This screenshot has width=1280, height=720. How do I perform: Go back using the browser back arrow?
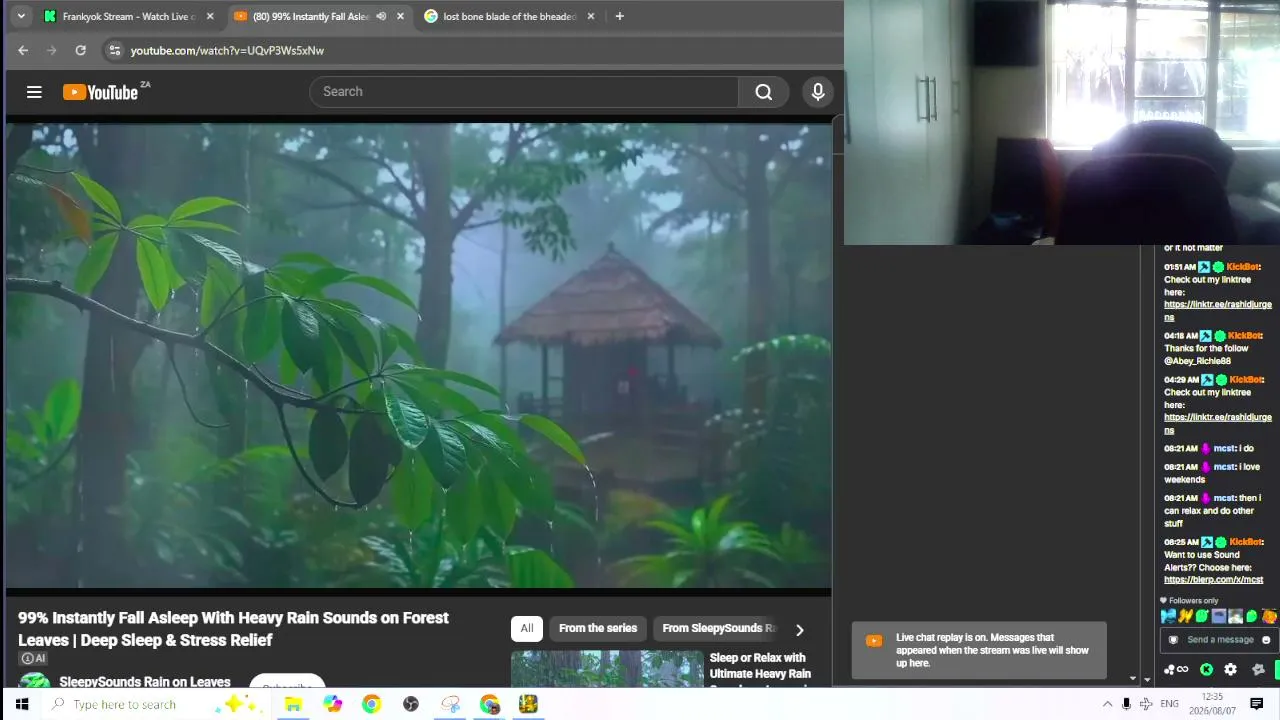(x=23, y=50)
